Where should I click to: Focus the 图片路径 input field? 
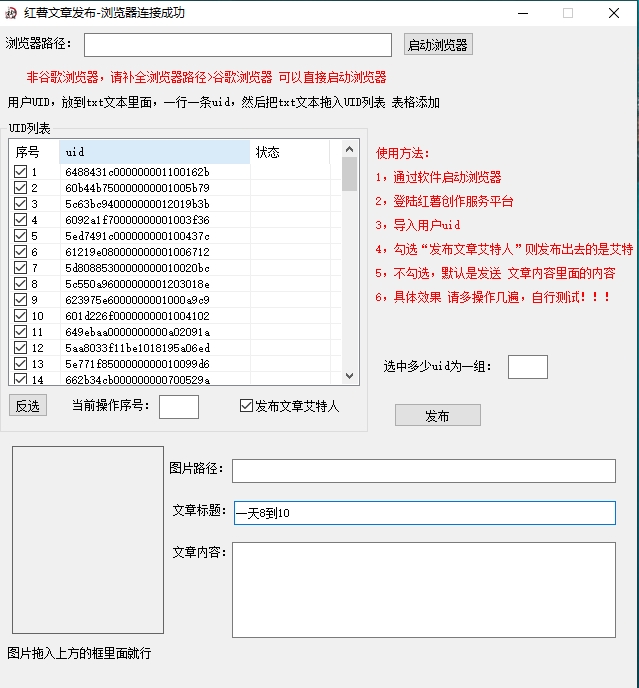(424, 471)
